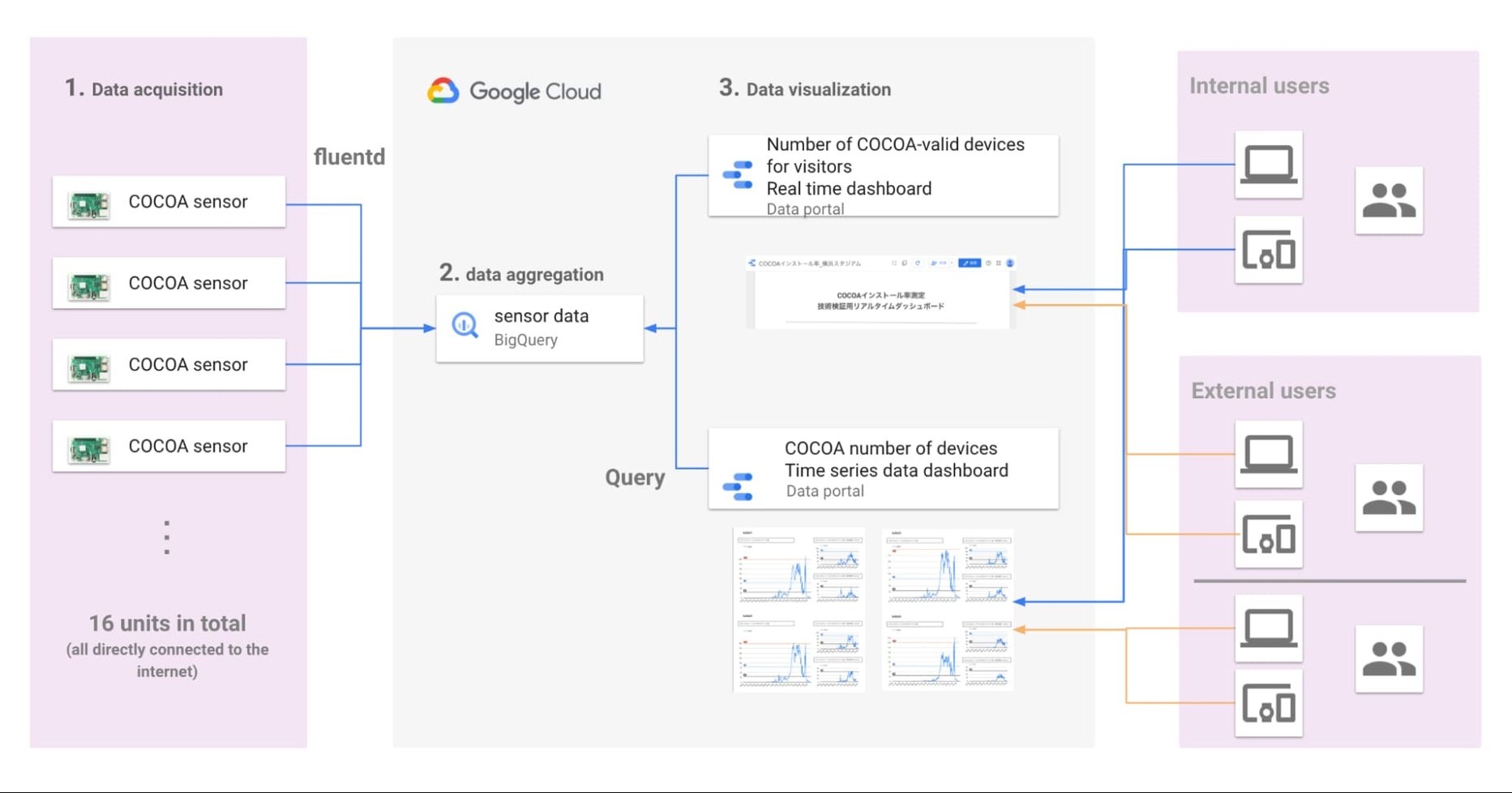Select the Data portal icon beside Real time dashboard
Viewport: 1512px width, 793px height.
point(738,175)
